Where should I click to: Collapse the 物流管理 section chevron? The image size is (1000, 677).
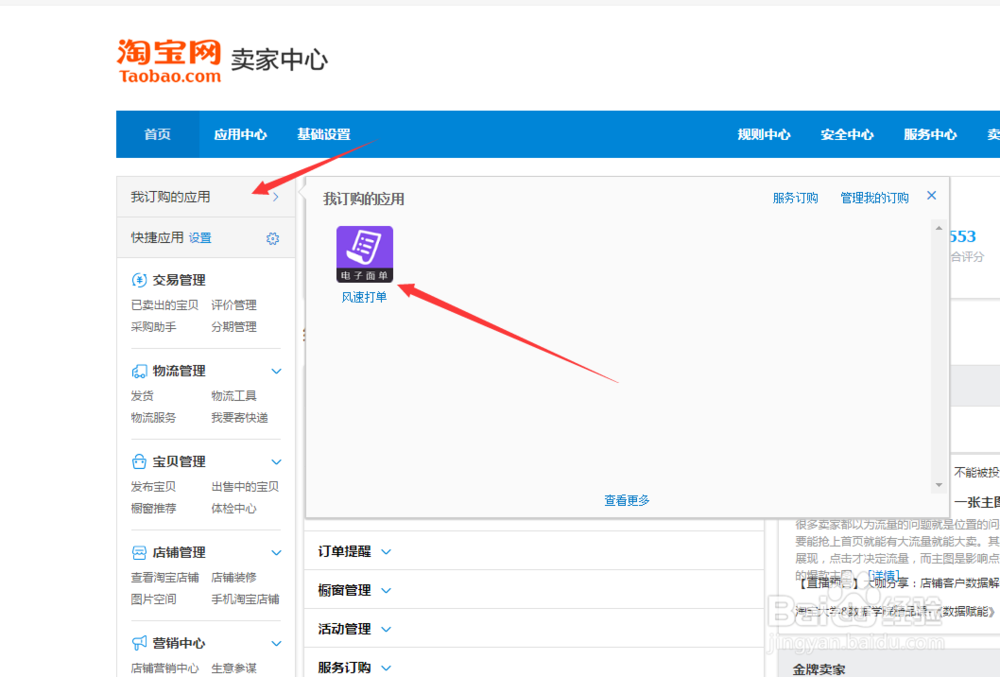pos(276,371)
